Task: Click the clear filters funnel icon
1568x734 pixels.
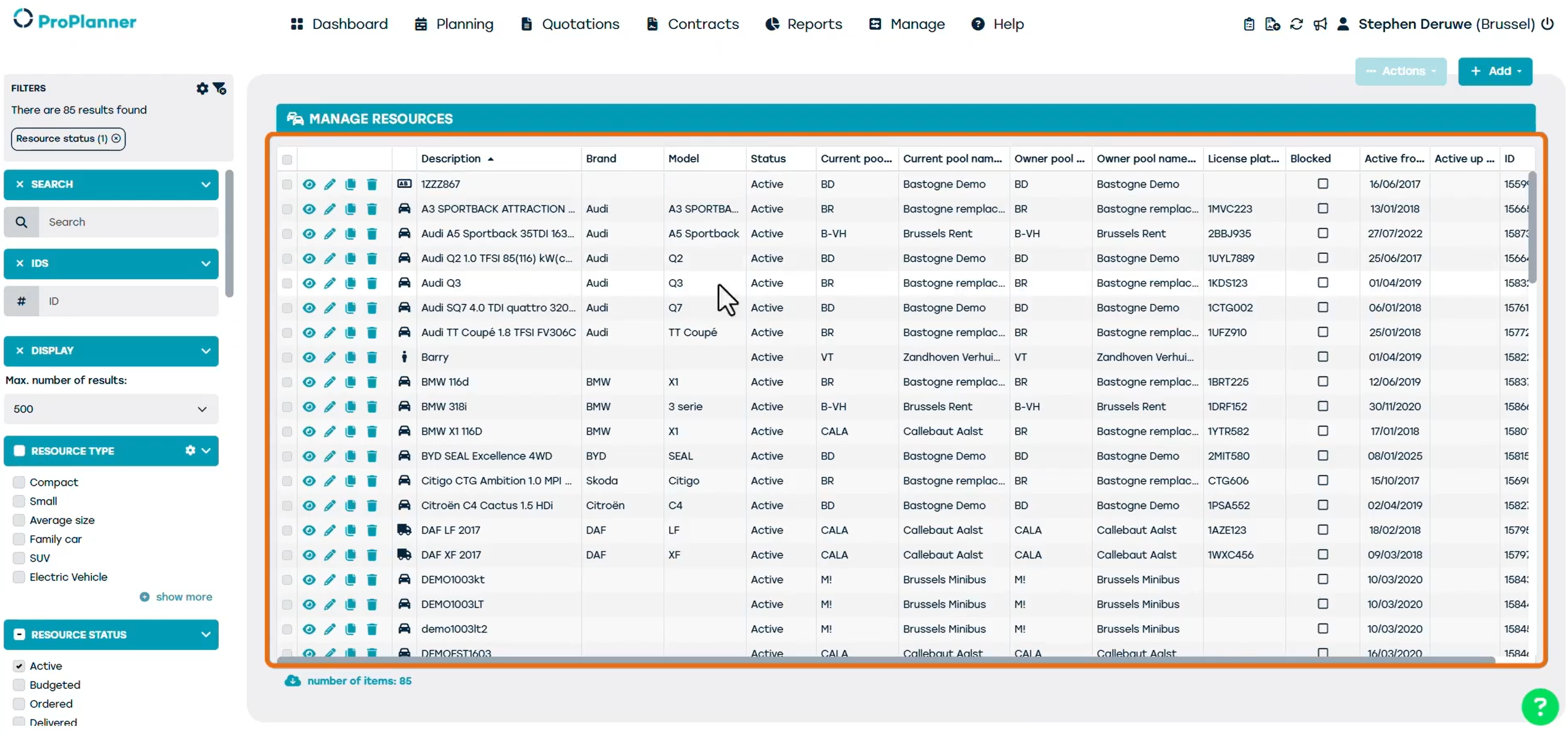Action: coord(219,88)
